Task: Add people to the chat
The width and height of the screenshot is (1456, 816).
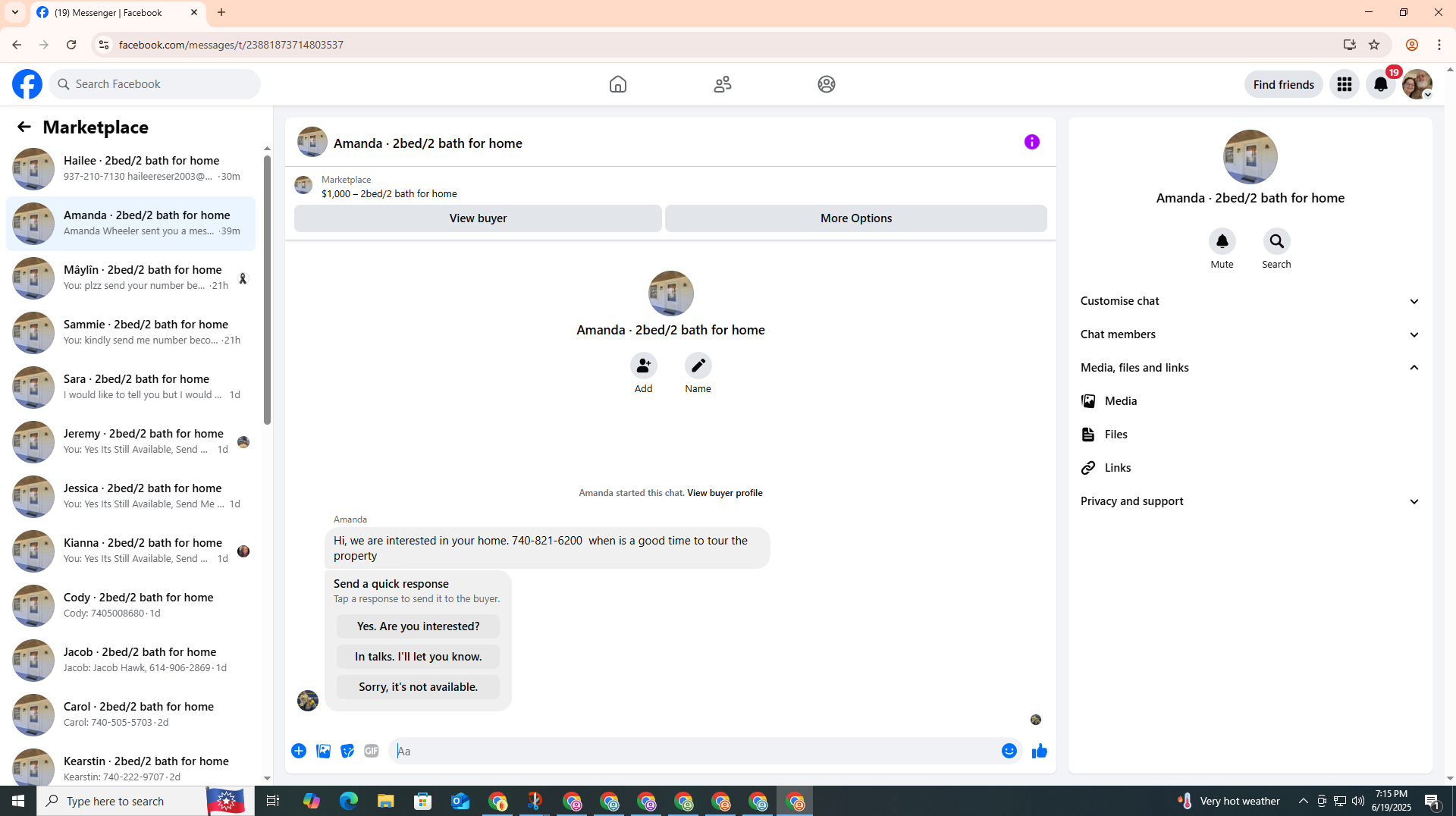Action: click(x=643, y=366)
